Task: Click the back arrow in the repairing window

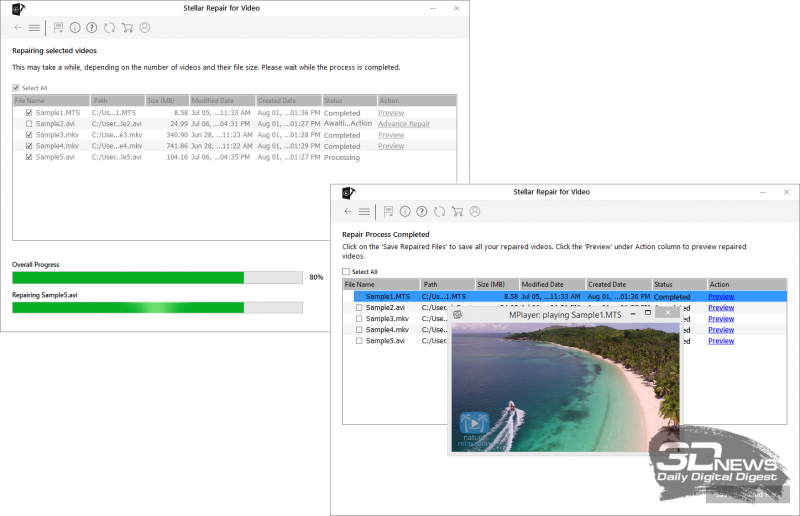Action: (18, 28)
